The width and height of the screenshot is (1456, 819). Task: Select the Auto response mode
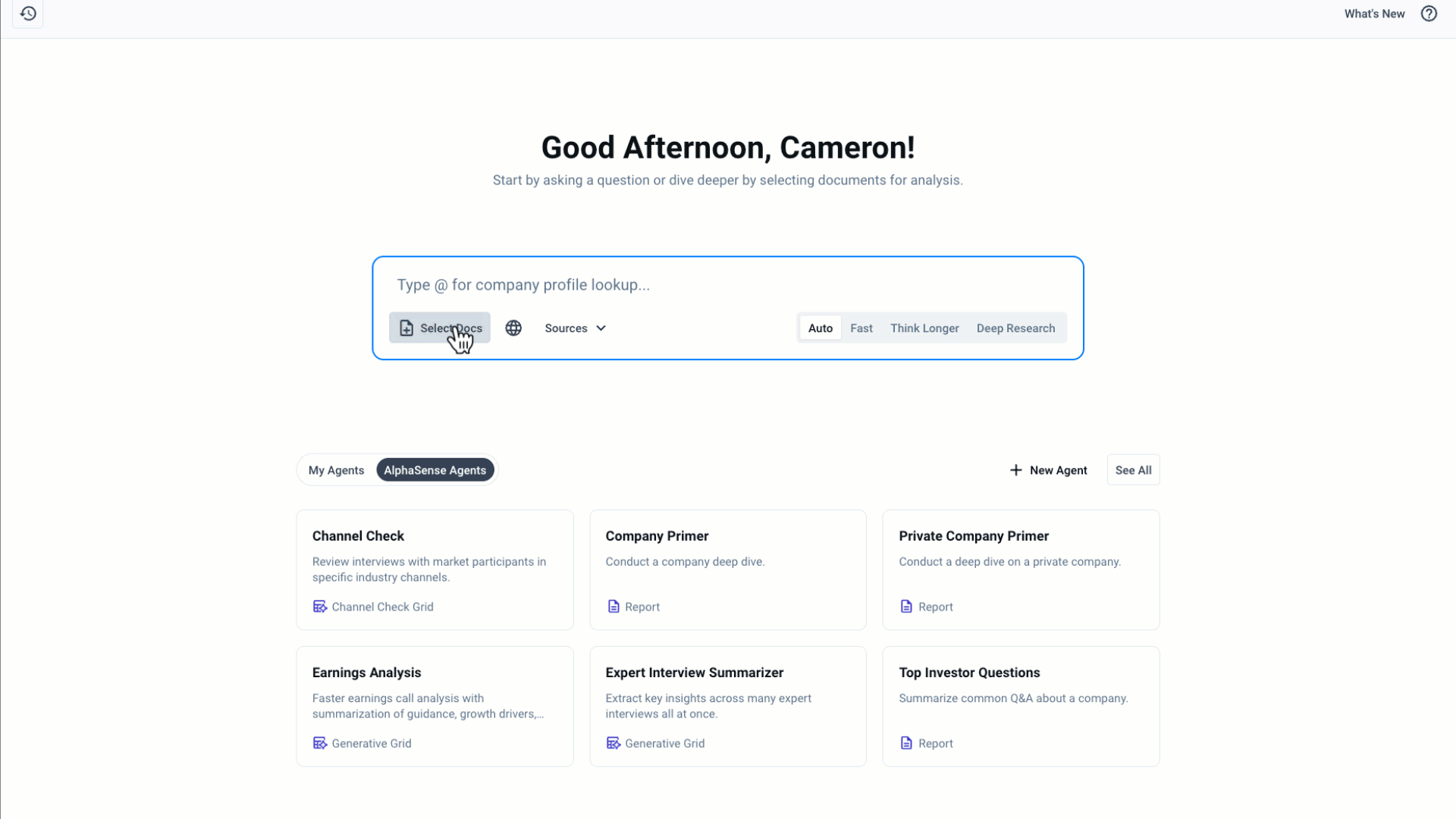[820, 328]
